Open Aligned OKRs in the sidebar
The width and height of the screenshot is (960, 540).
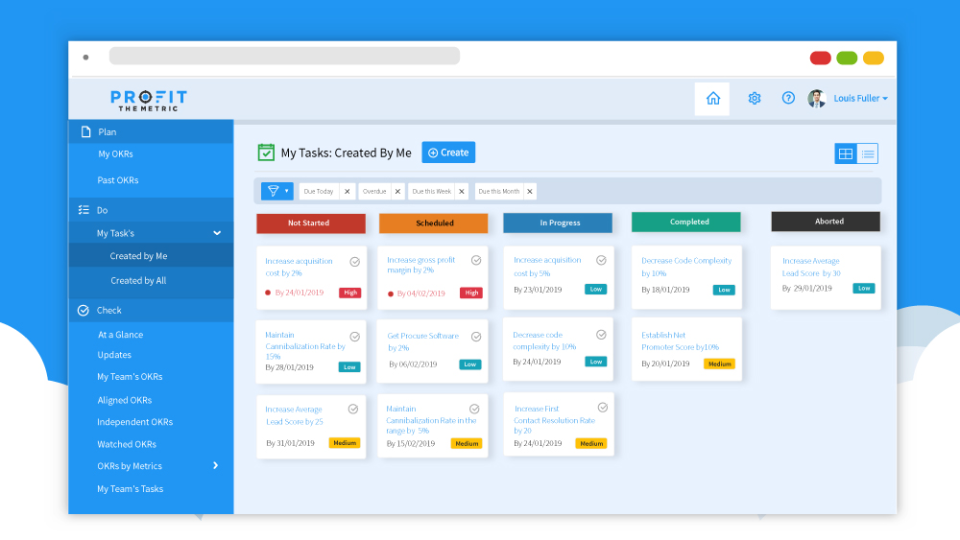tap(124, 400)
